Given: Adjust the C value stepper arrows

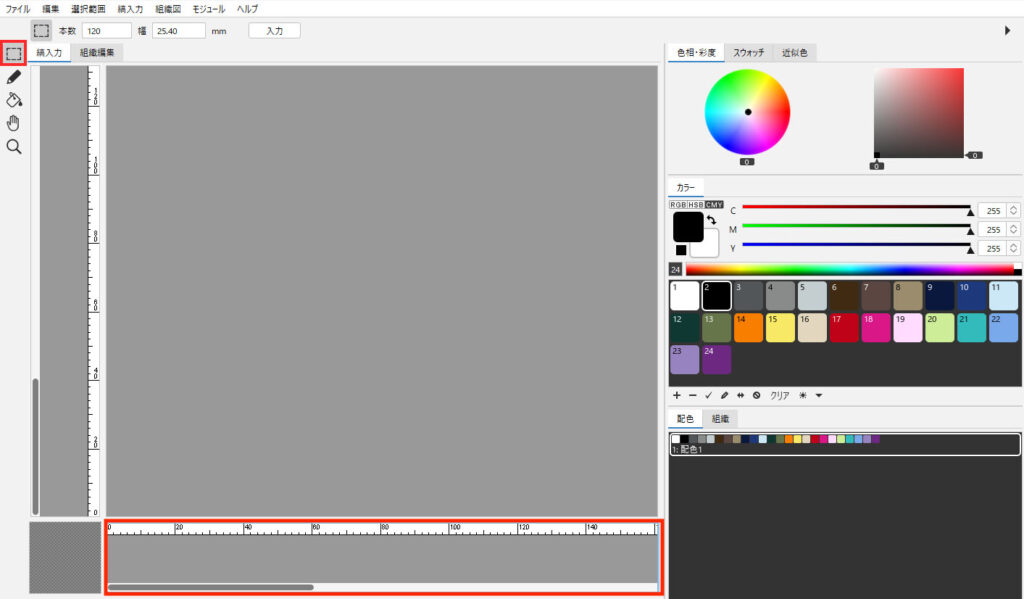Looking at the screenshot, I should (1014, 210).
